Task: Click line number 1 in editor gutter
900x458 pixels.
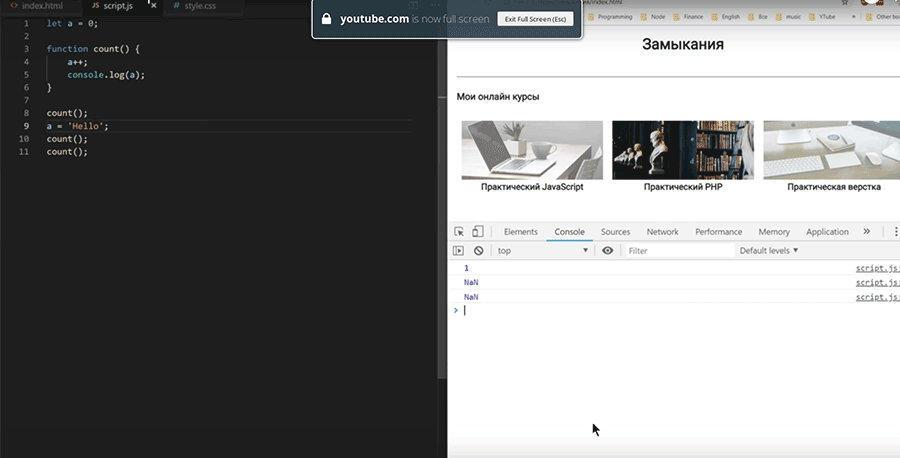Action: [26, 24]
